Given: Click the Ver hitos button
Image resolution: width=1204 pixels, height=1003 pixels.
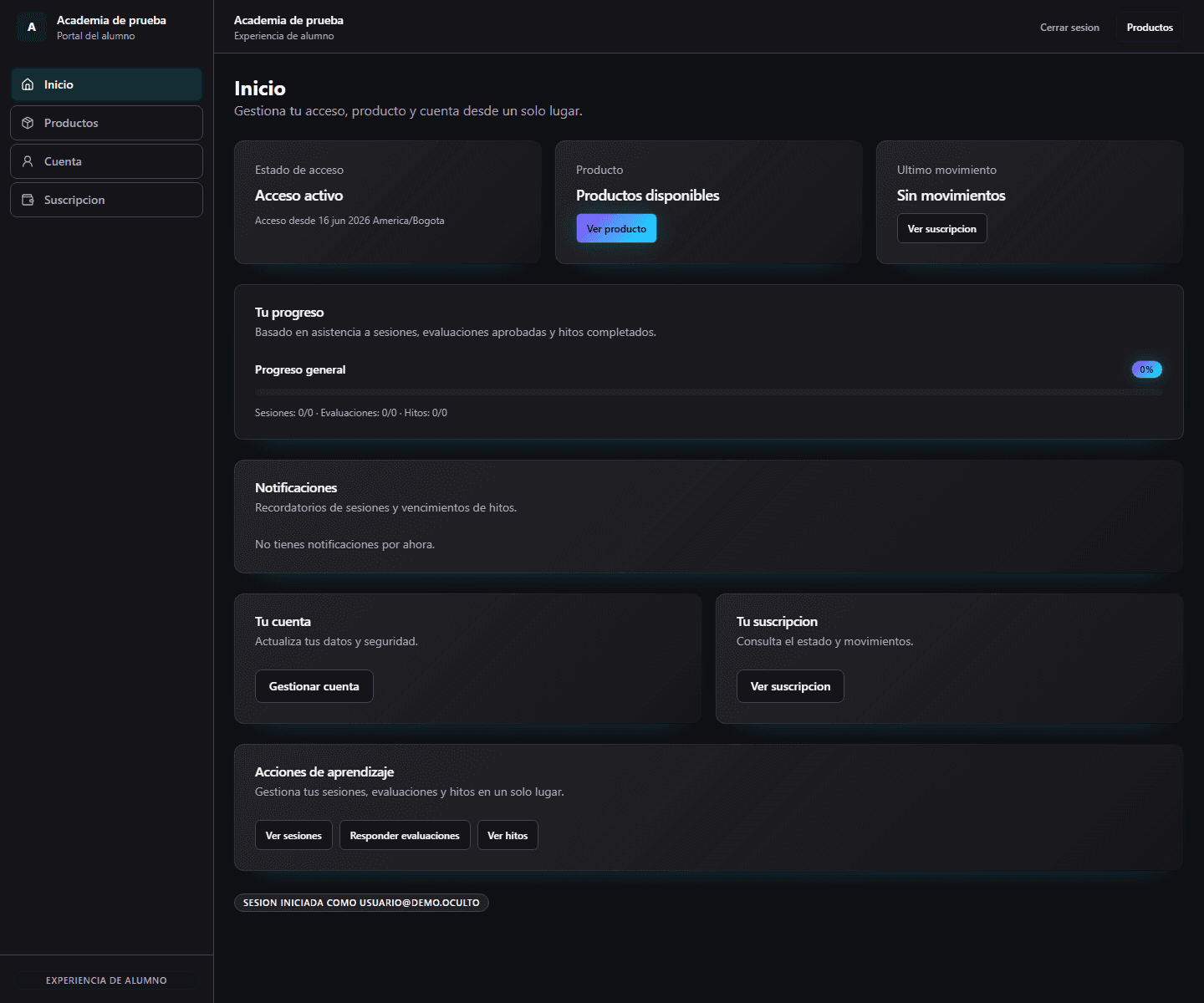Looking at the screenshot, I should [x=508, y=835].
